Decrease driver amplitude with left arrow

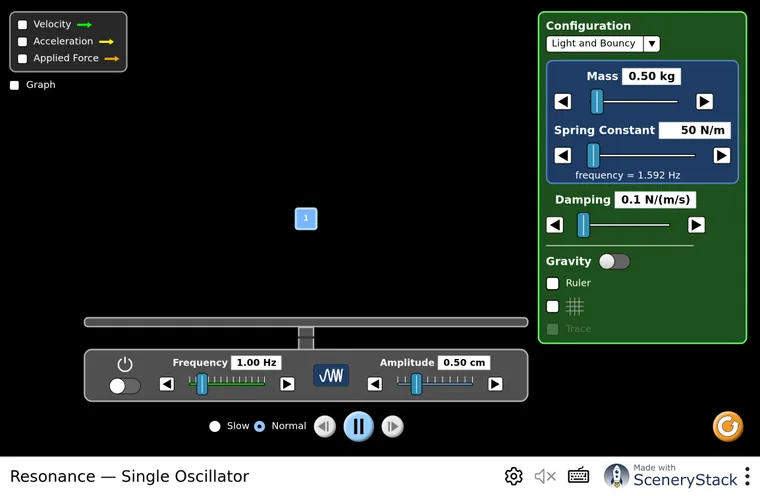point(375,384)
